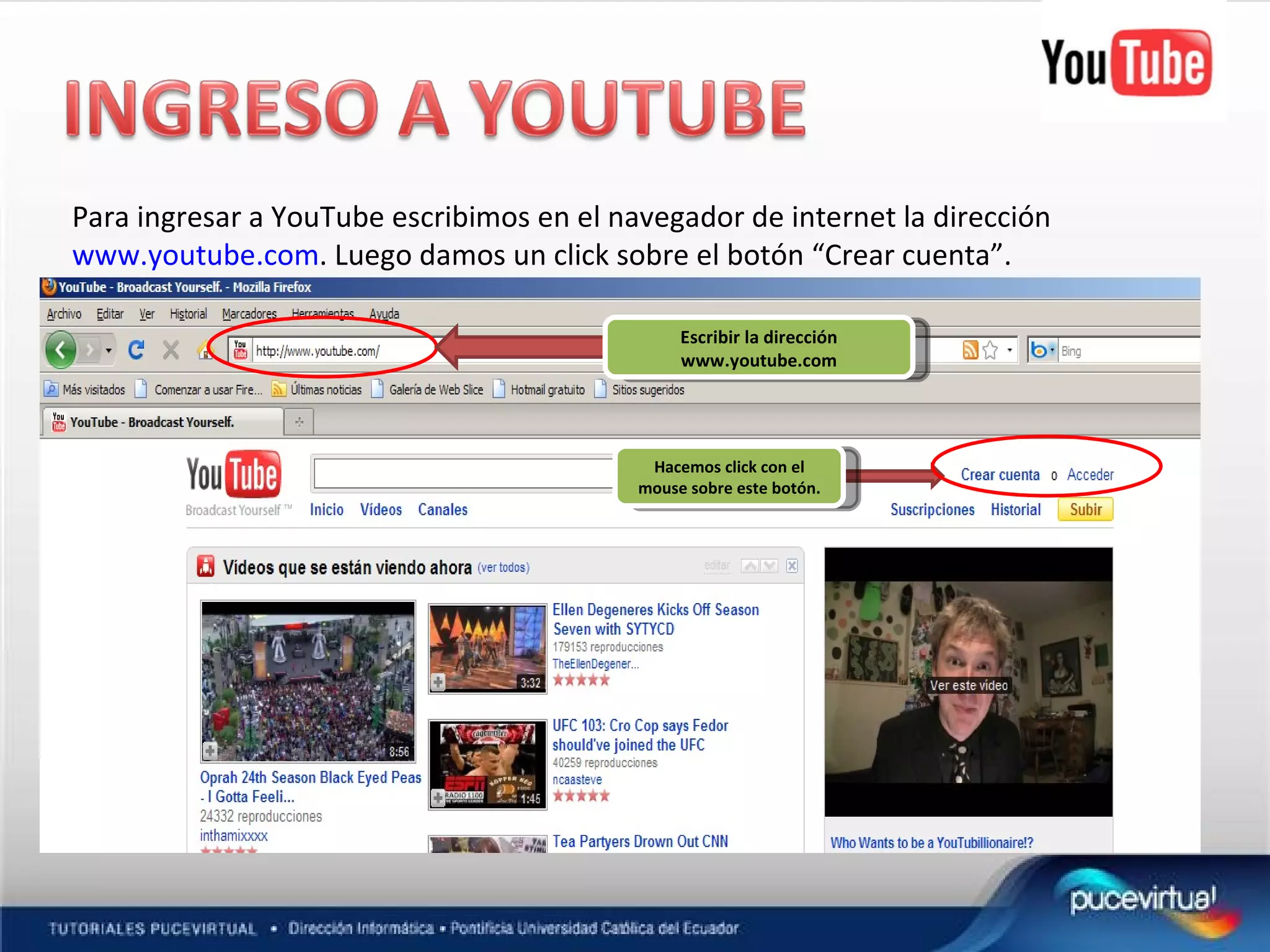Click the red videos-being-watched icon
The width and height of the screenshot is (1270, 952).
point(206,566)
